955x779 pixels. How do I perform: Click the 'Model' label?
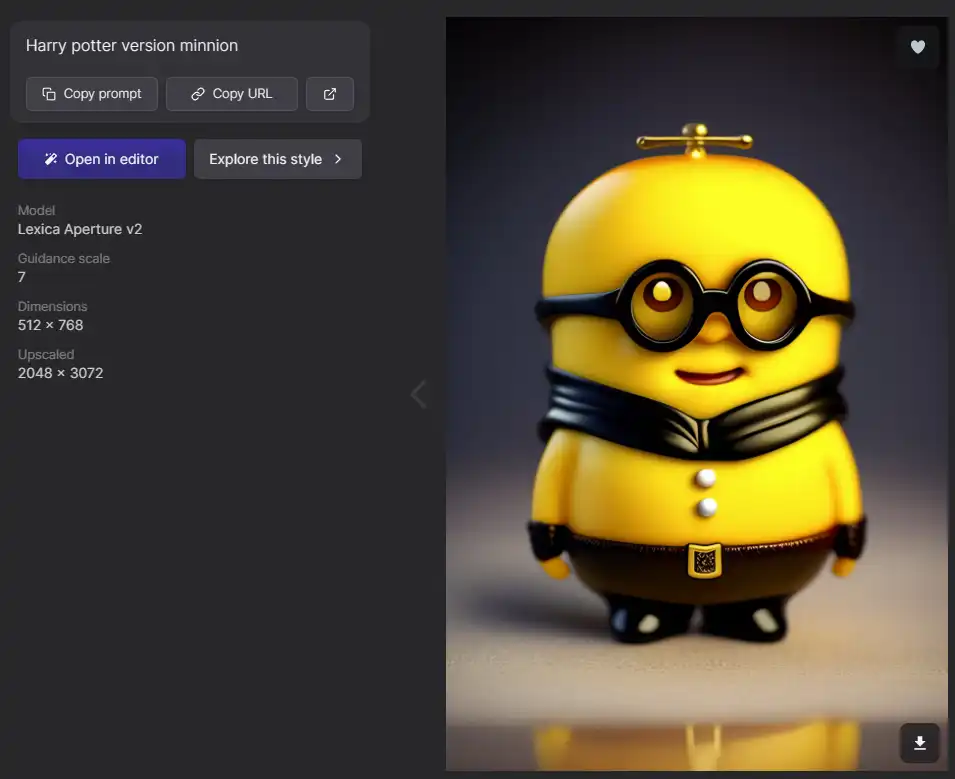point(37,210)
